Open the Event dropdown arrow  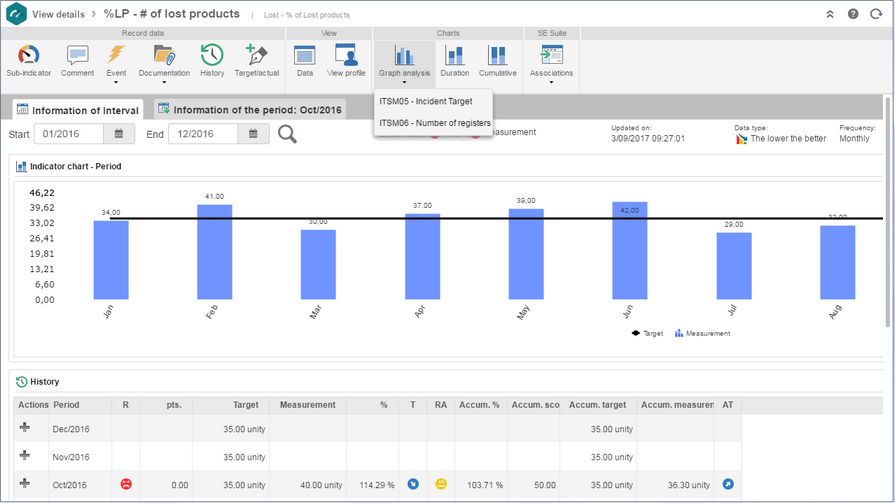116,83
